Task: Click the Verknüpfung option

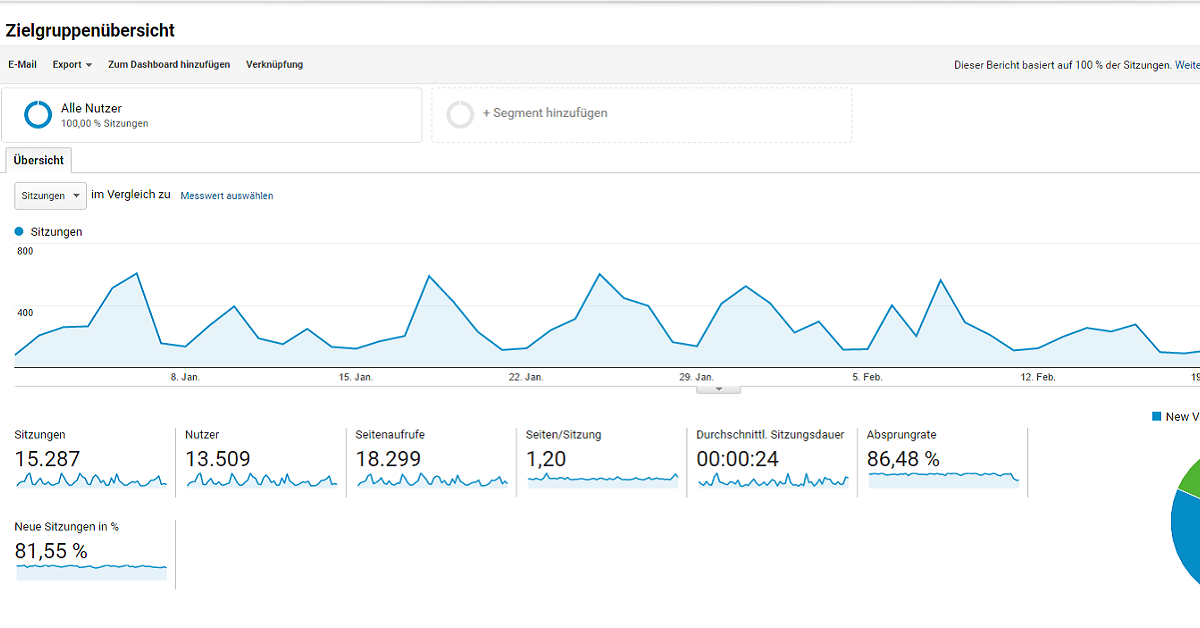Action: pyautogui.click(x=274, y=64)
